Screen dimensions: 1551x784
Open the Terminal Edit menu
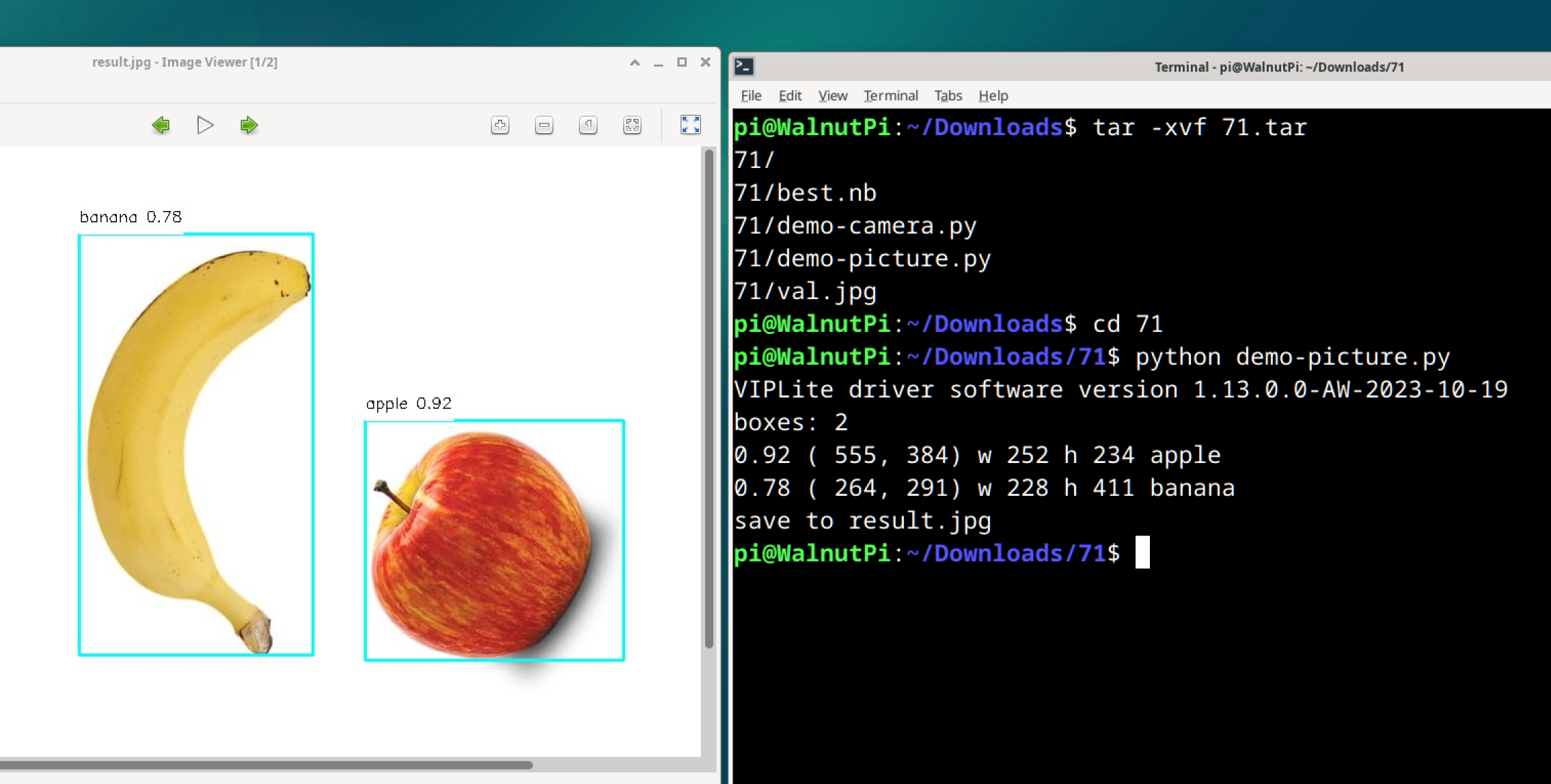tap(790, 96)
